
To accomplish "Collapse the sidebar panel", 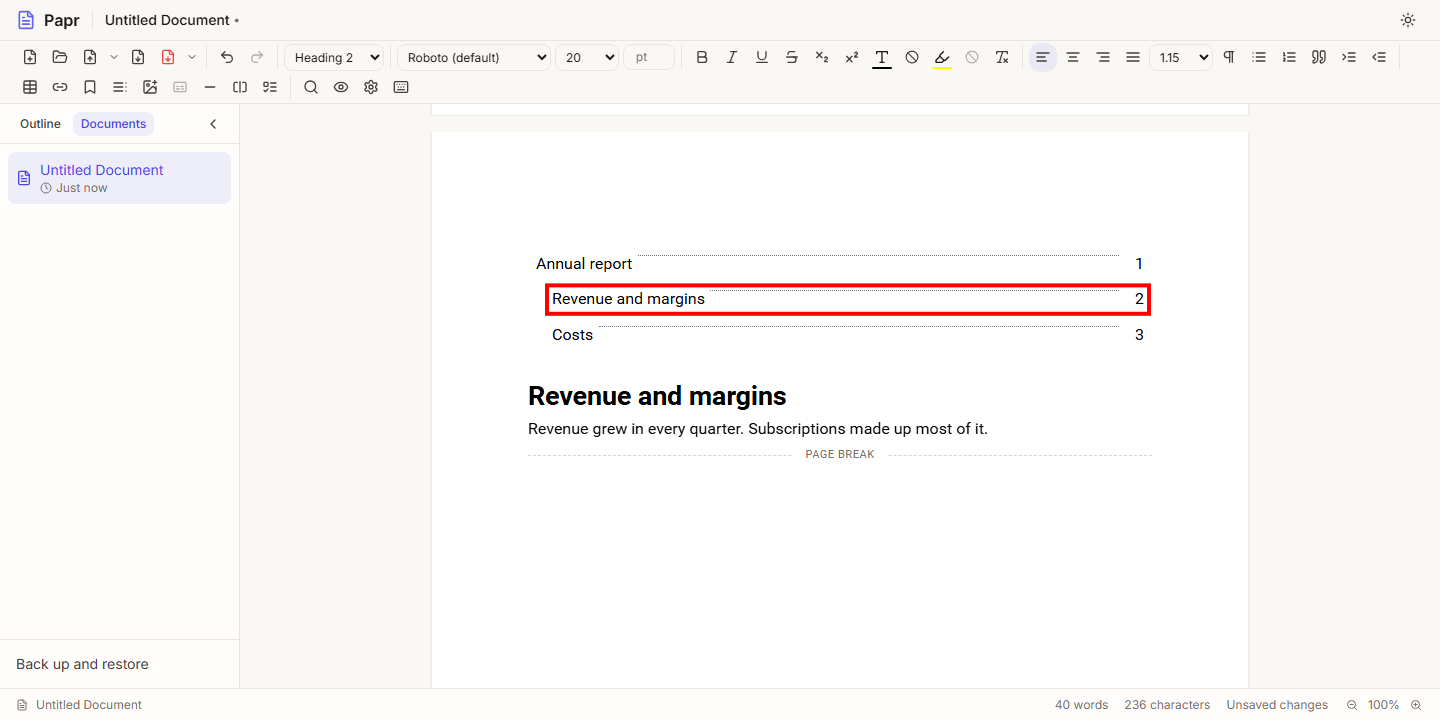I will point(213,124).
